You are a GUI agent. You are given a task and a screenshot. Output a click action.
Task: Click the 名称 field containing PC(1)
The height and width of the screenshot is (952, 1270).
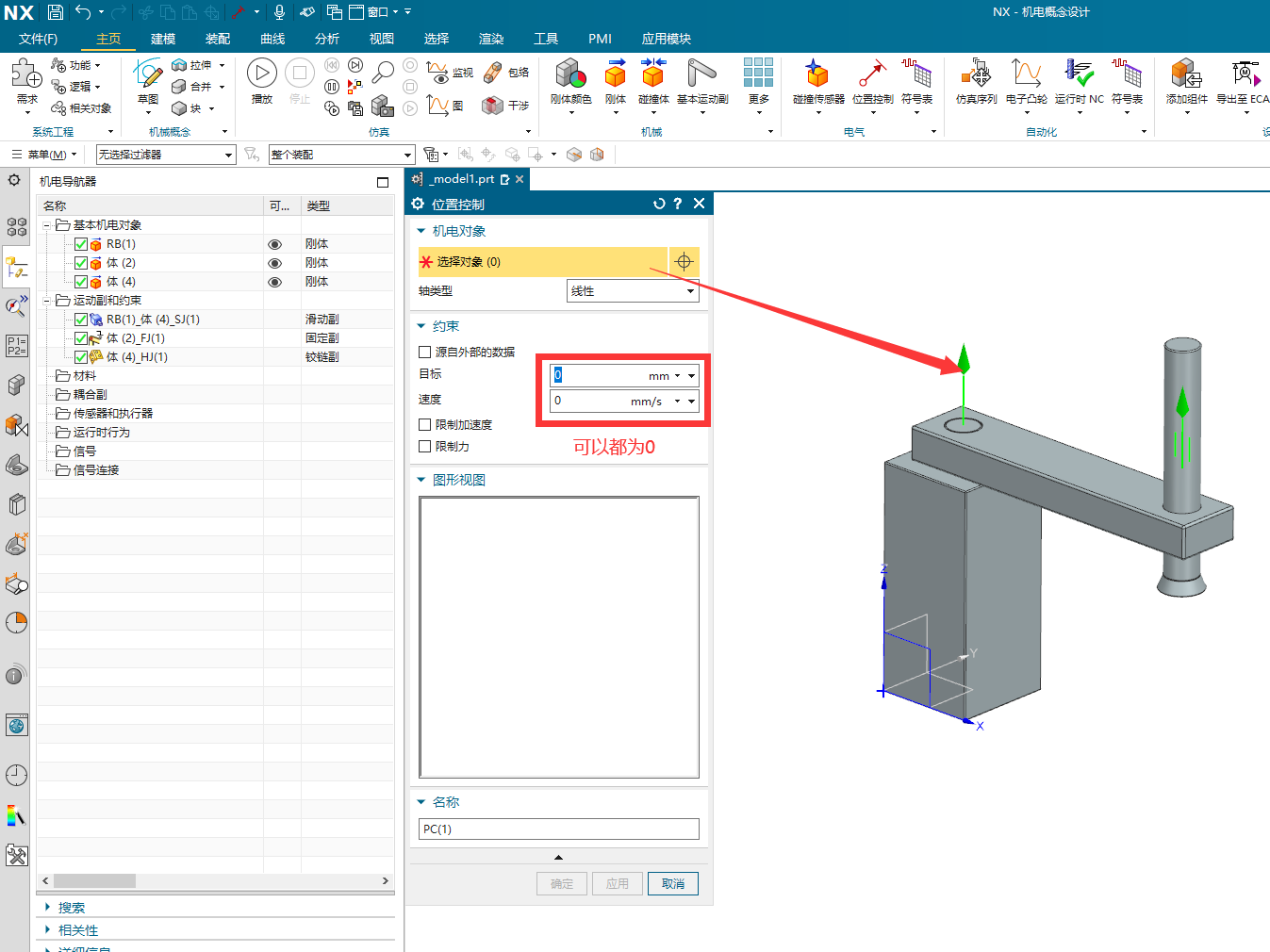click(x=558, y=829)
